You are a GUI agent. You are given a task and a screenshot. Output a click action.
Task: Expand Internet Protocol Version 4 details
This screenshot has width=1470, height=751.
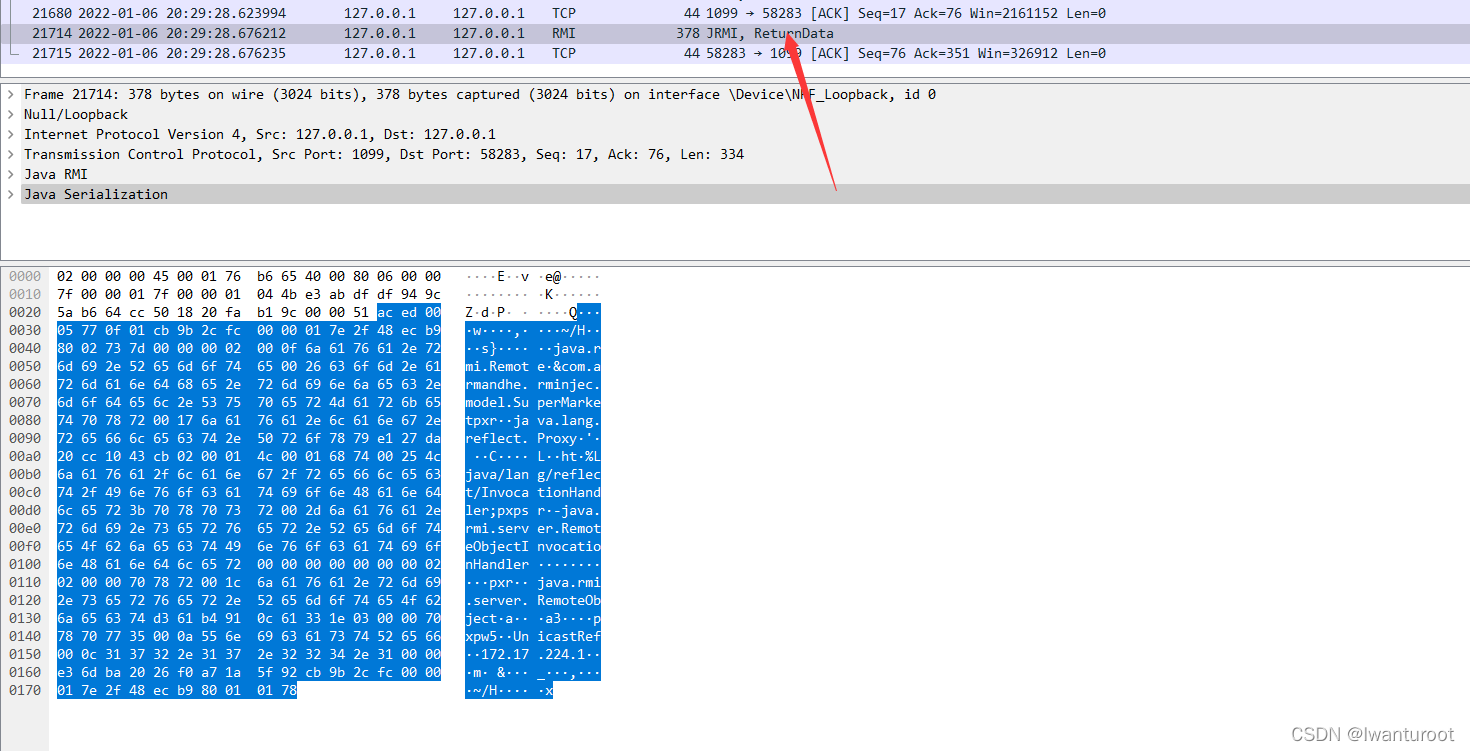(11, 135)
